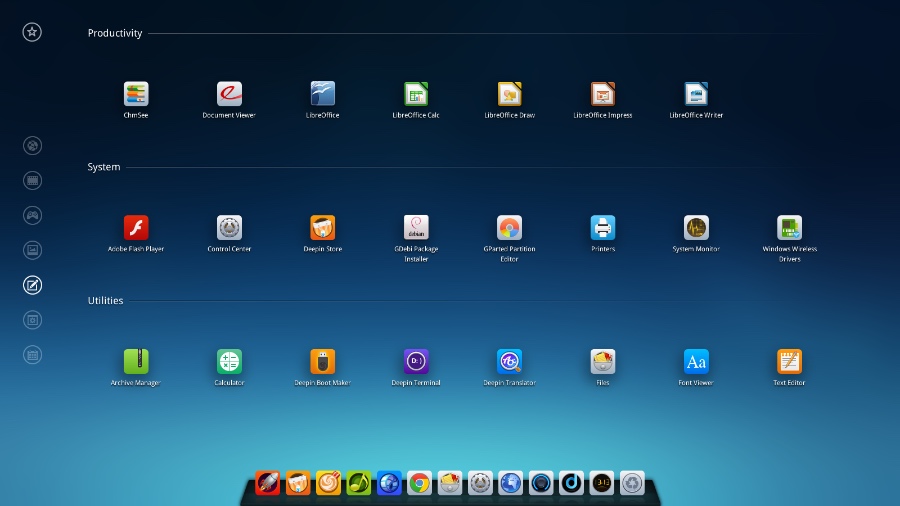The height and width of the screenshot is (506, 900).
Task: Open the Archive Manager
Action: (x=136, y=362)
